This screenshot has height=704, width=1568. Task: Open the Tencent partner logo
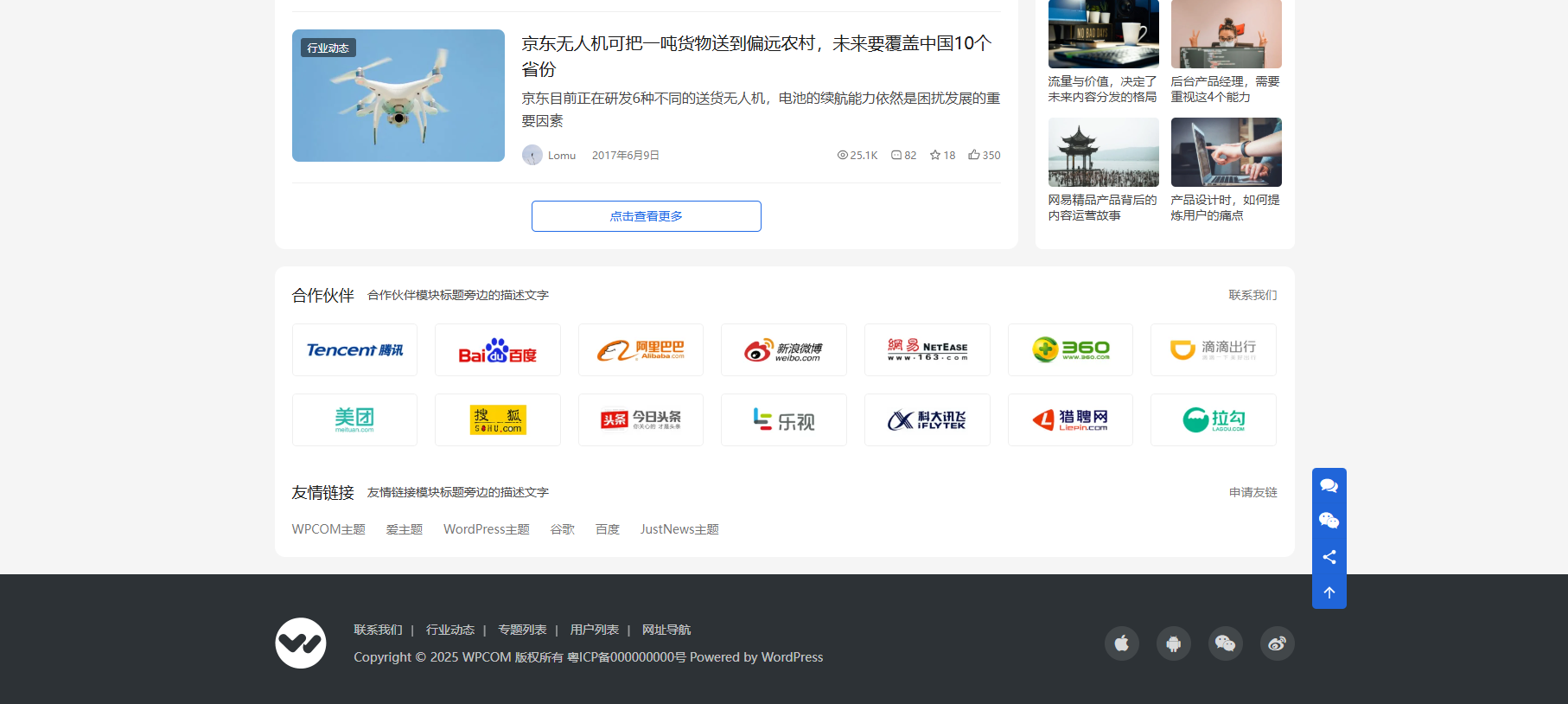(354, 349)
